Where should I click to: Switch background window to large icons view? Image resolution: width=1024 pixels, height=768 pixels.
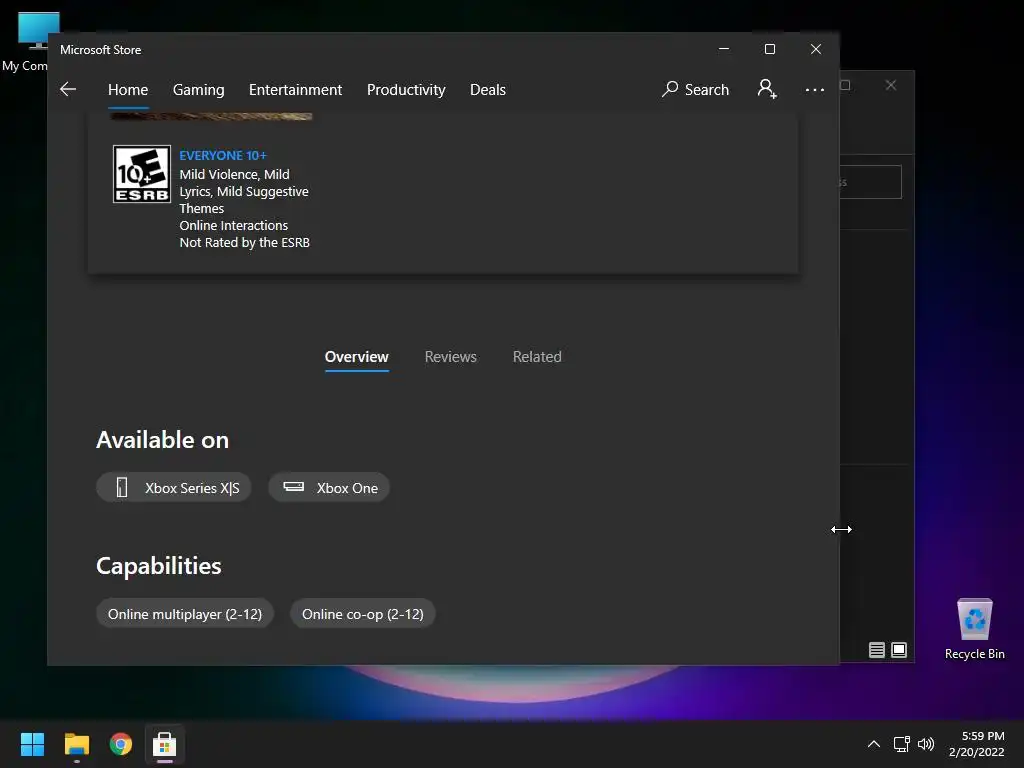[x=899, y=650]
